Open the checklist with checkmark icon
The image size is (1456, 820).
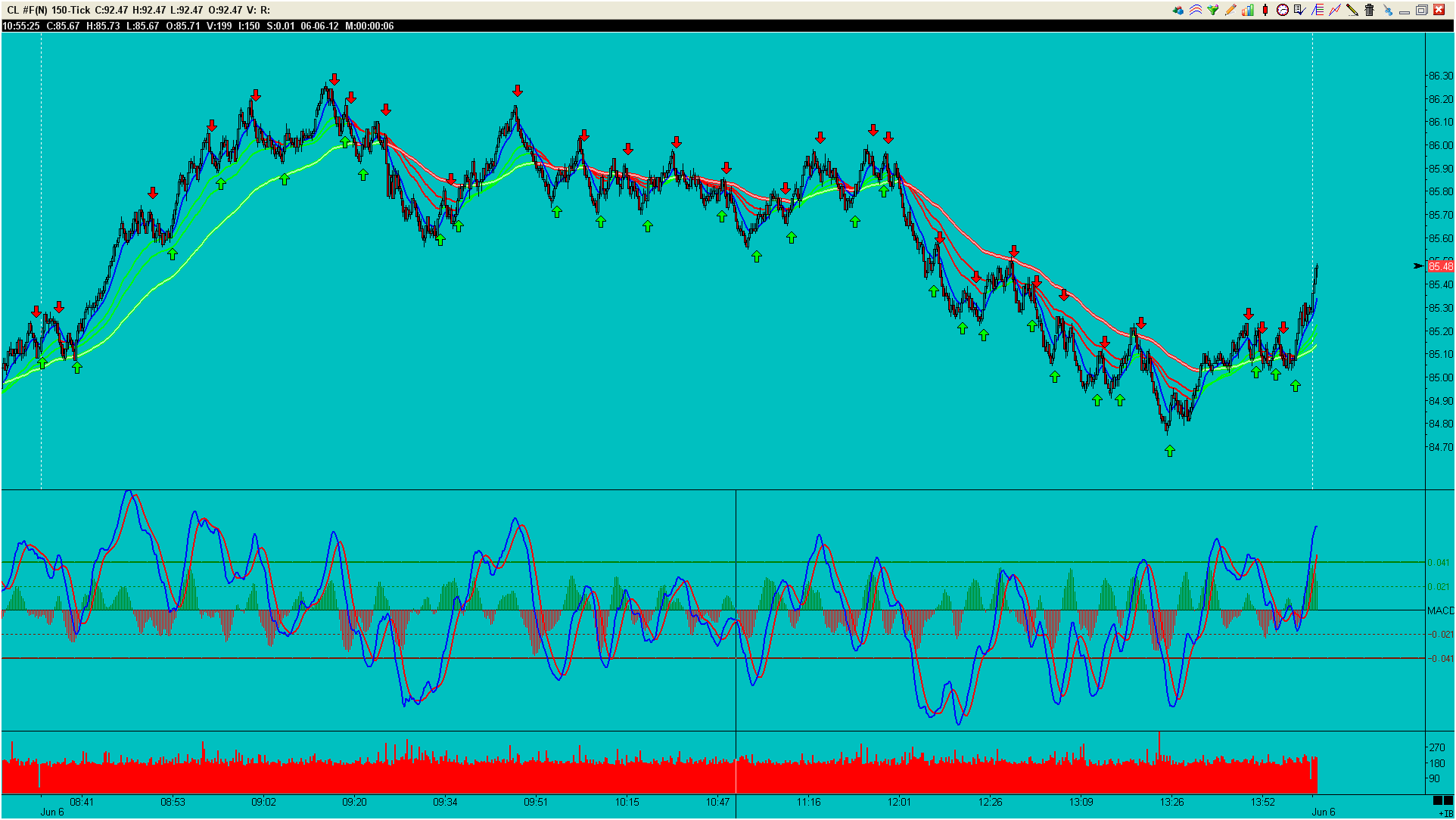tap(1300, 10)
